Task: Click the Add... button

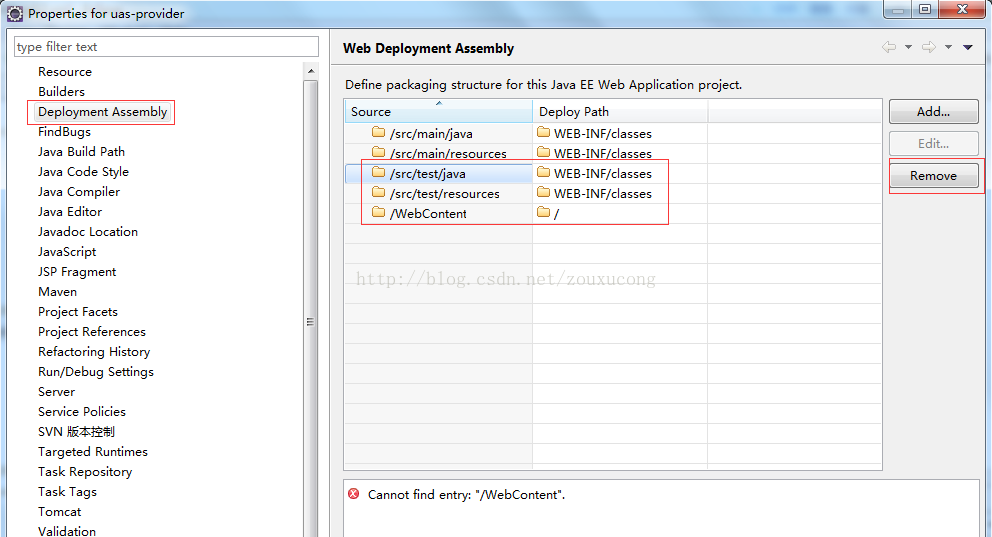Action: pyautogui.click(x=933, y=111)
